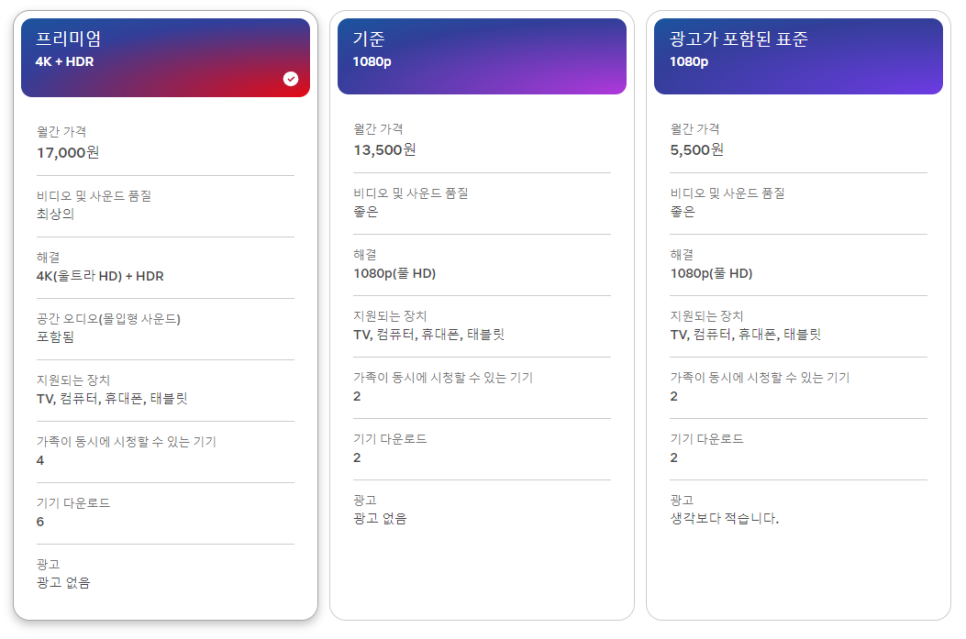The image size is (966, 639).
Task: Click the 13,500원 monthly price
Action: [x=384, y=150]
